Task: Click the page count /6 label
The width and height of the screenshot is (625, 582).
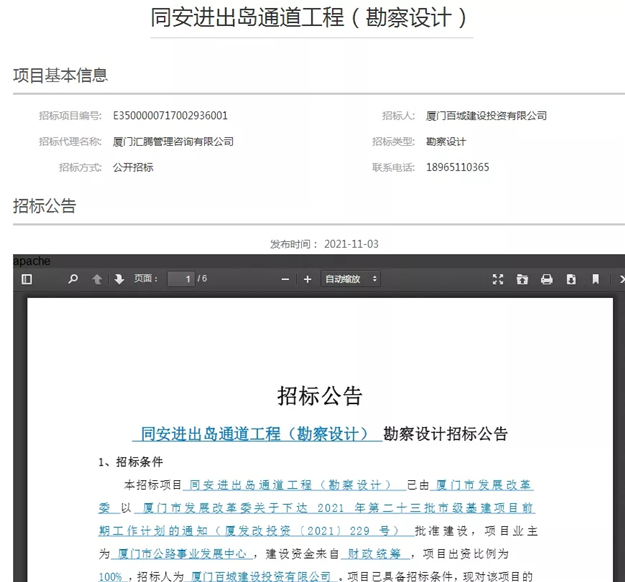Action: 202,279
